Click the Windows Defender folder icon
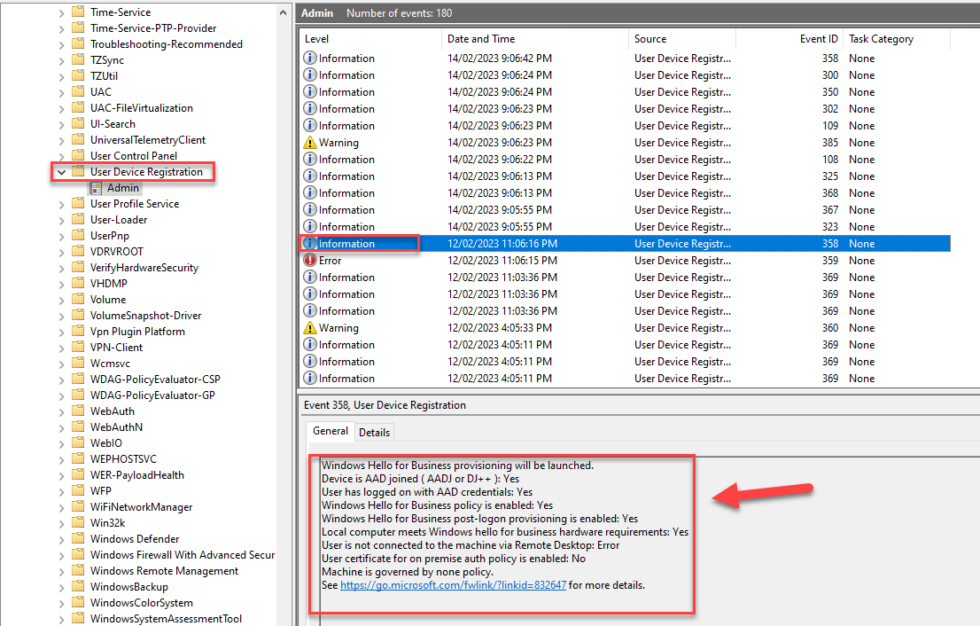 point(77,539)
